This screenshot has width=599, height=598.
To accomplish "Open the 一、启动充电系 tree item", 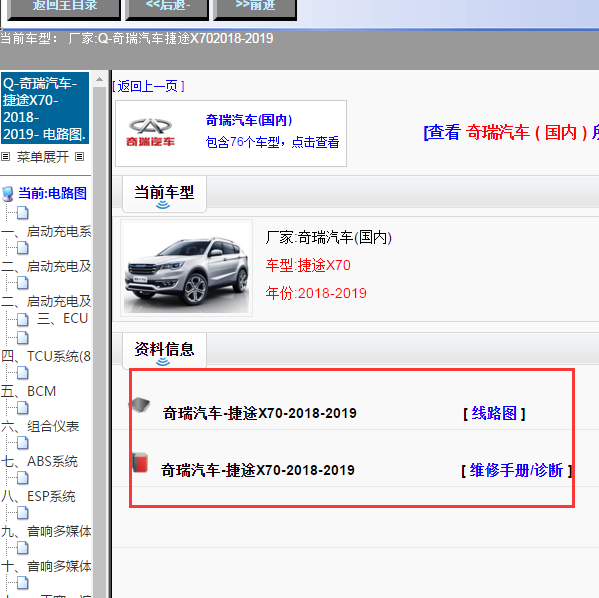I will (46, 232).
